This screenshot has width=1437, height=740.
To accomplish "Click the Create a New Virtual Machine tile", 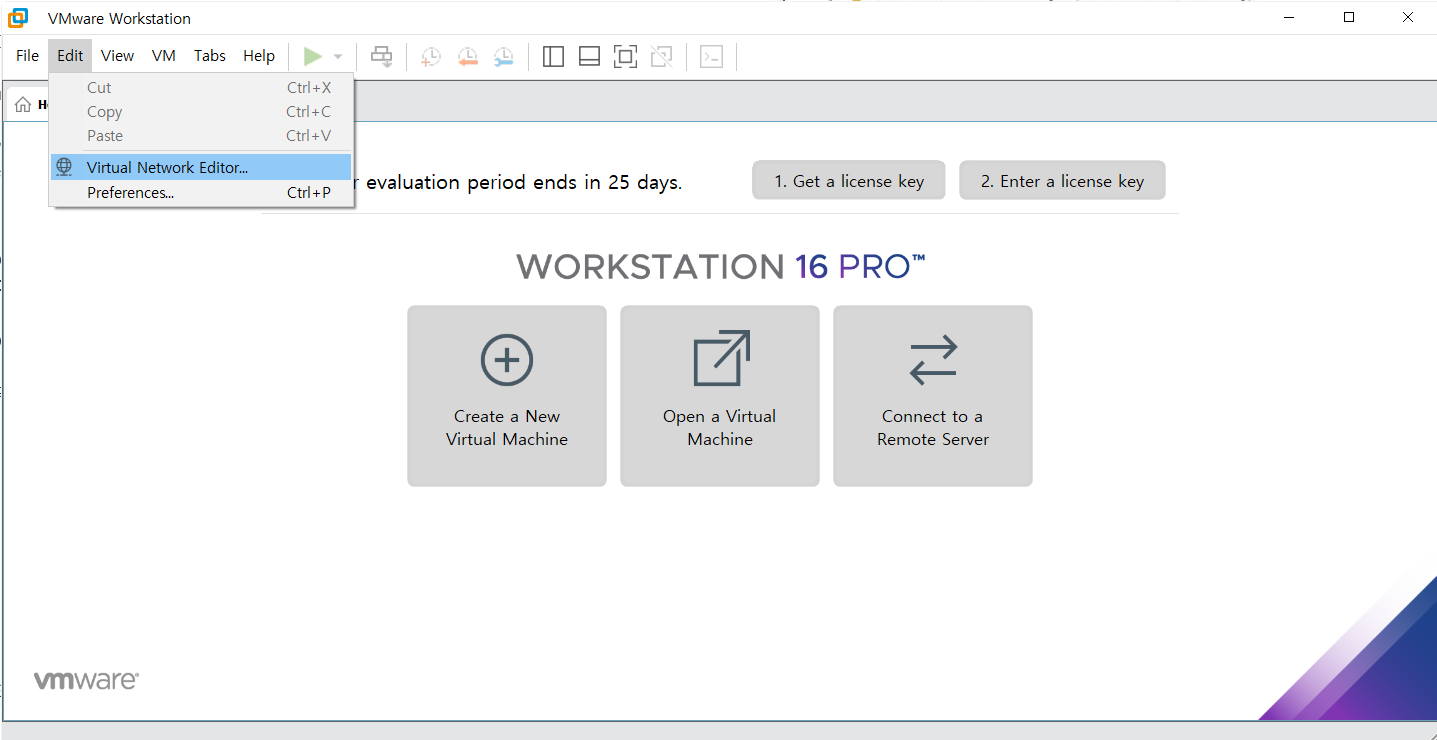I will tap(507, 396).
